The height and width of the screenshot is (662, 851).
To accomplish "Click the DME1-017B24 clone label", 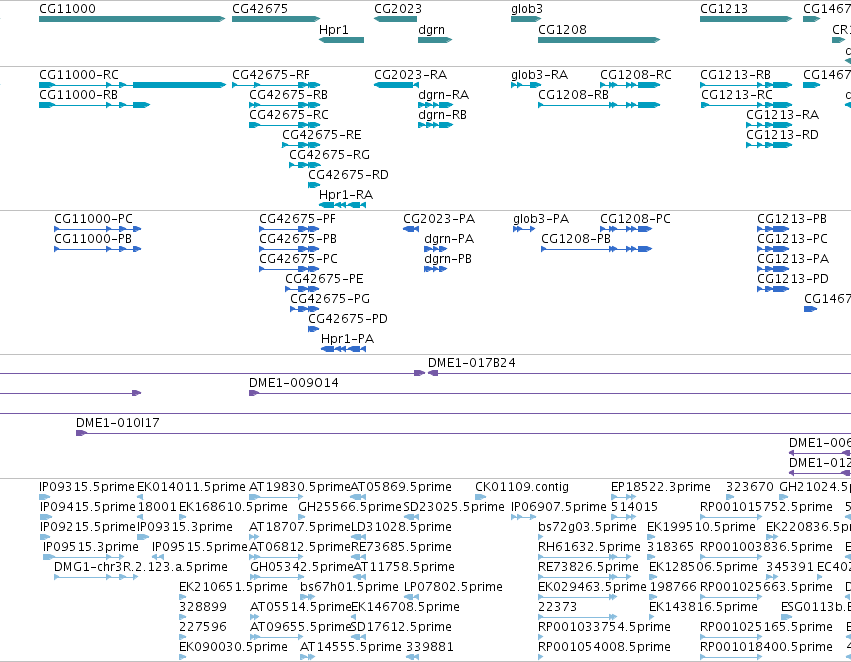I will [x=472, y=363].
